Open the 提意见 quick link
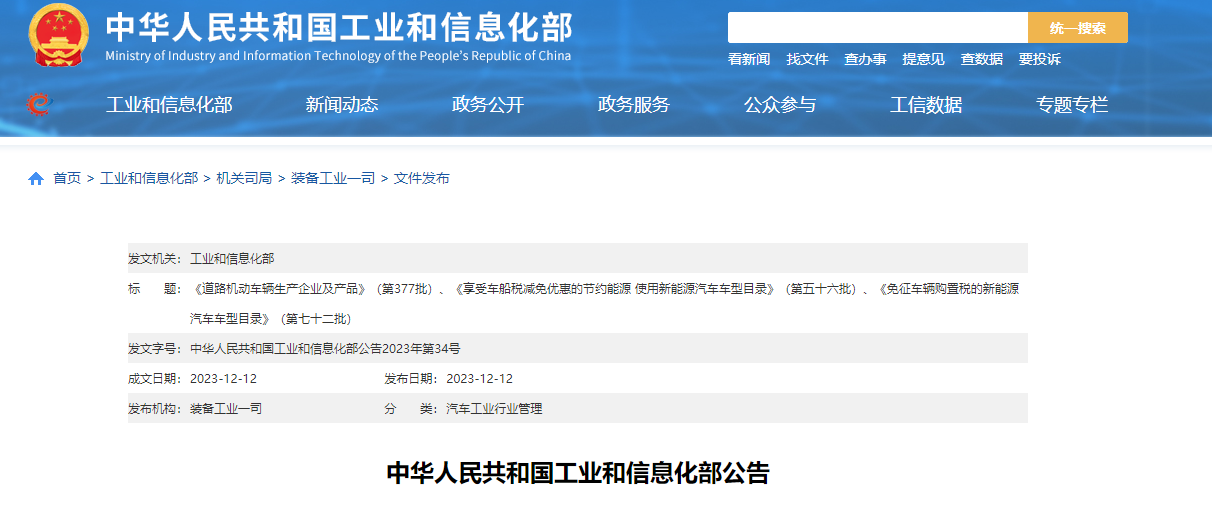 tap(923, 60)
